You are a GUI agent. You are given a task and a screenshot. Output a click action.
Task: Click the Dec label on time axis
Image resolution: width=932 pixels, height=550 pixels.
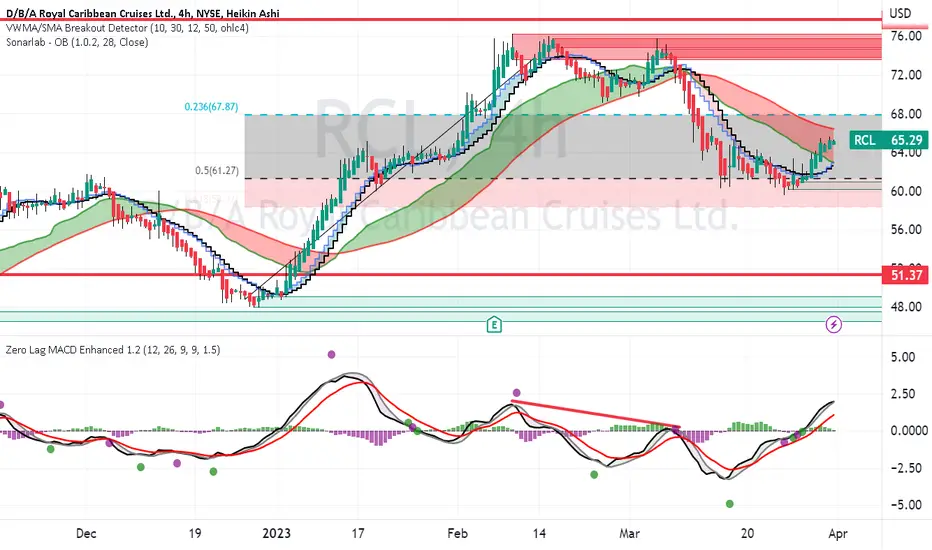coord(86,533)
